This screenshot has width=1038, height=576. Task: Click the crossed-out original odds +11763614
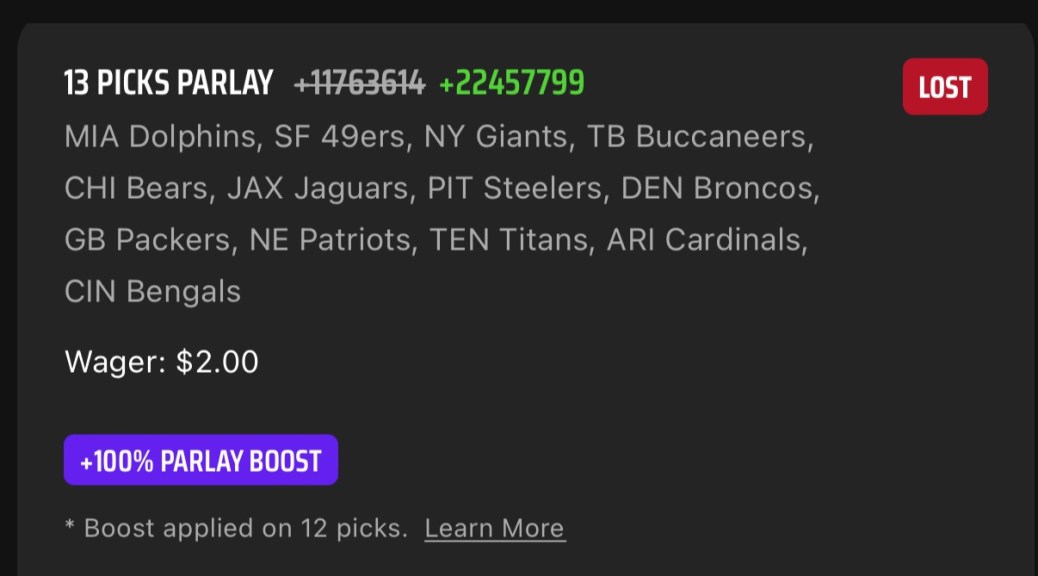360,83
